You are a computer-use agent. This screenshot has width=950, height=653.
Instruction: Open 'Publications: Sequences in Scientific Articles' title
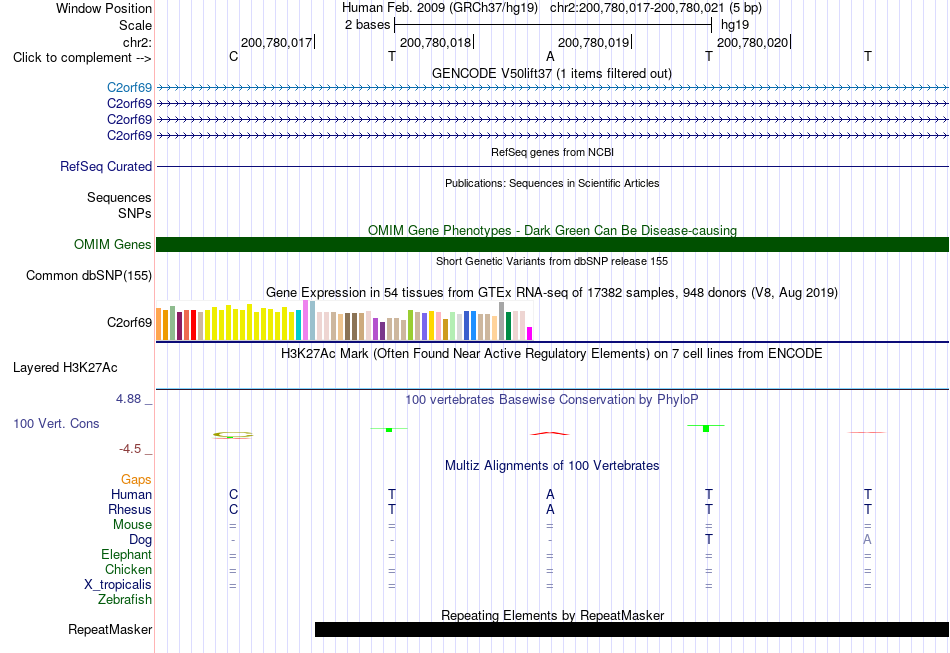552,183
